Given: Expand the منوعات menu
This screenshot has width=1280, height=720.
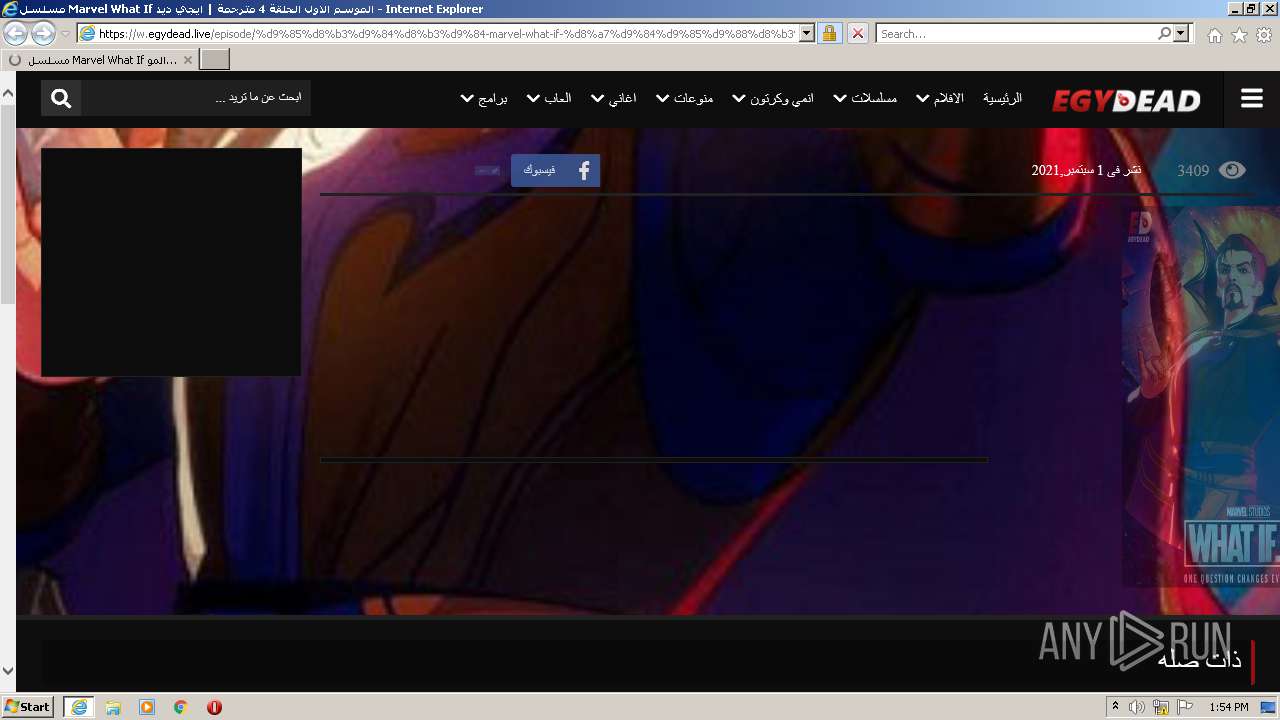Looking at the screenshot, I should click(684, 98).
